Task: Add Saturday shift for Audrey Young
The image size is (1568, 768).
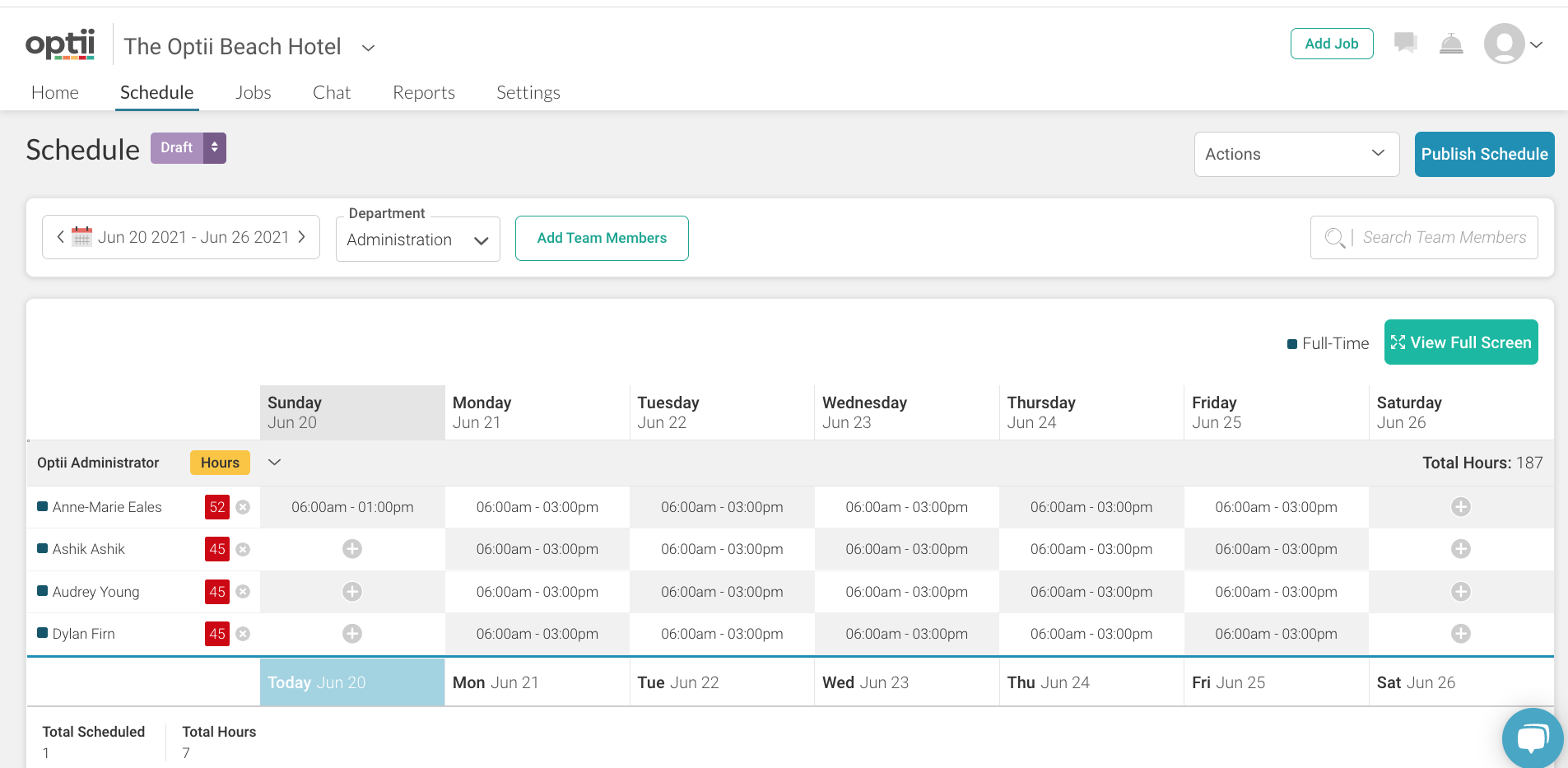Action: 1461,592
